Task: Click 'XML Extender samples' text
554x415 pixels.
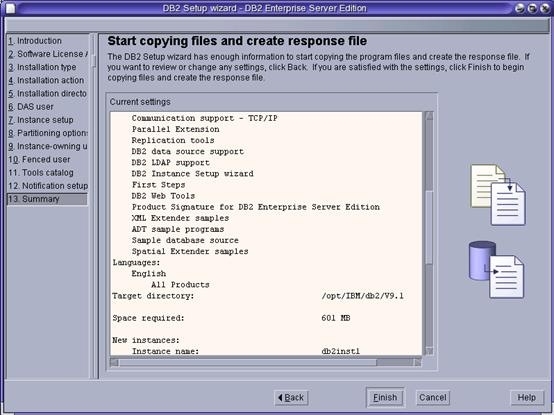Action: tap(180, 218)
